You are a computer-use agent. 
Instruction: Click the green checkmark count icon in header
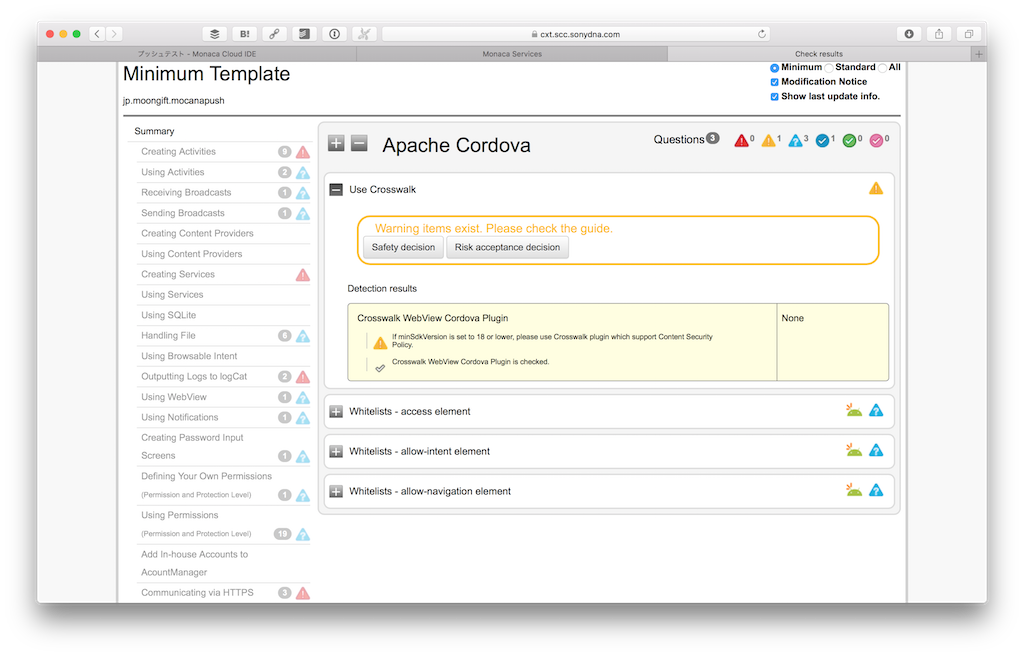coord(850,140)
